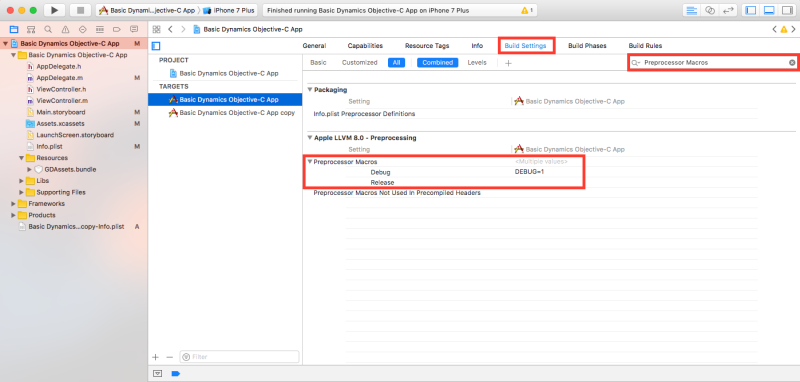Image resolution: width=800 pixels, height=382 pixels.
Task: Select the Basic settings filter
Action: click(x=318, y=63)
